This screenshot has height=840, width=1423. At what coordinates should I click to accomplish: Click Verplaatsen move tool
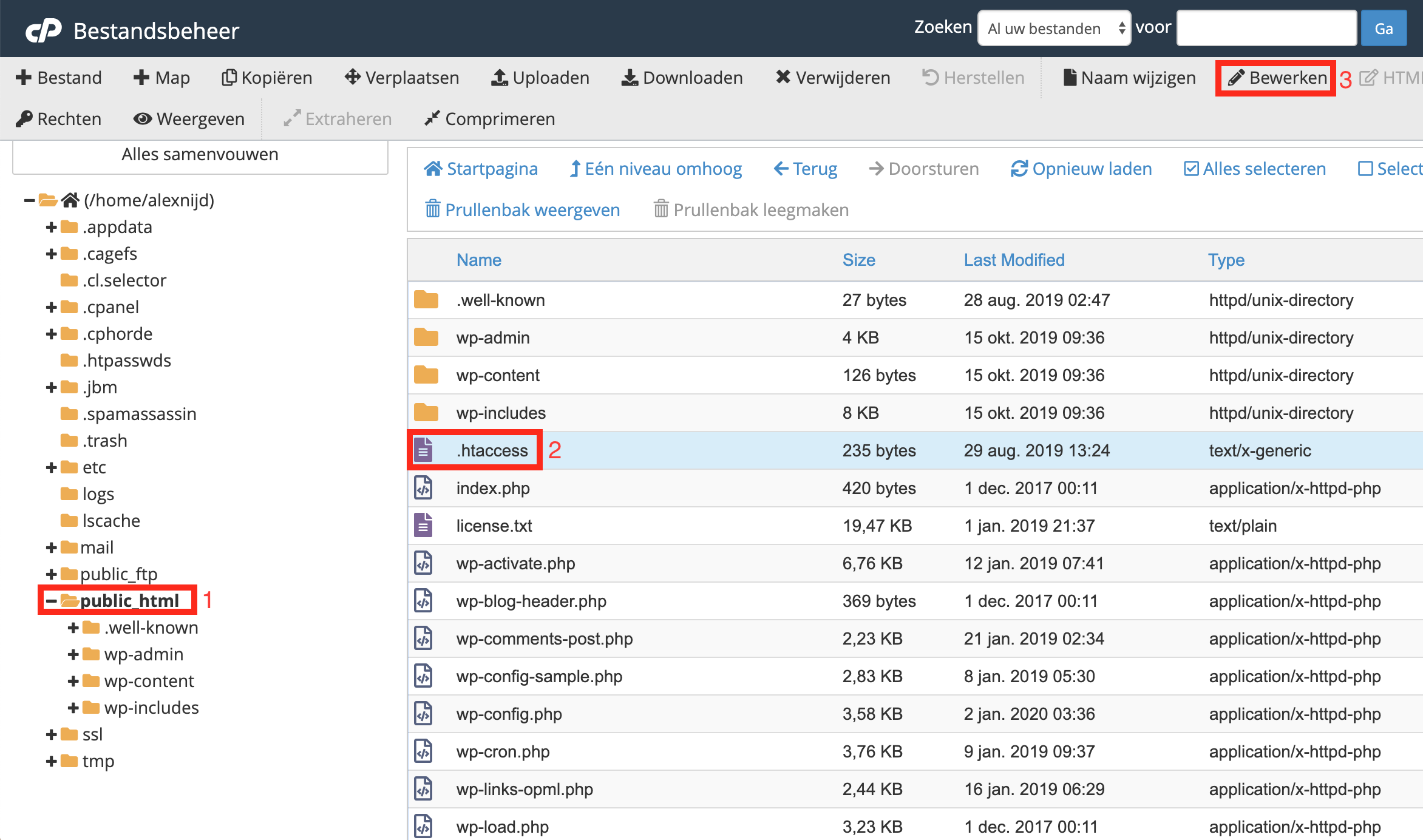coord(402,78)
